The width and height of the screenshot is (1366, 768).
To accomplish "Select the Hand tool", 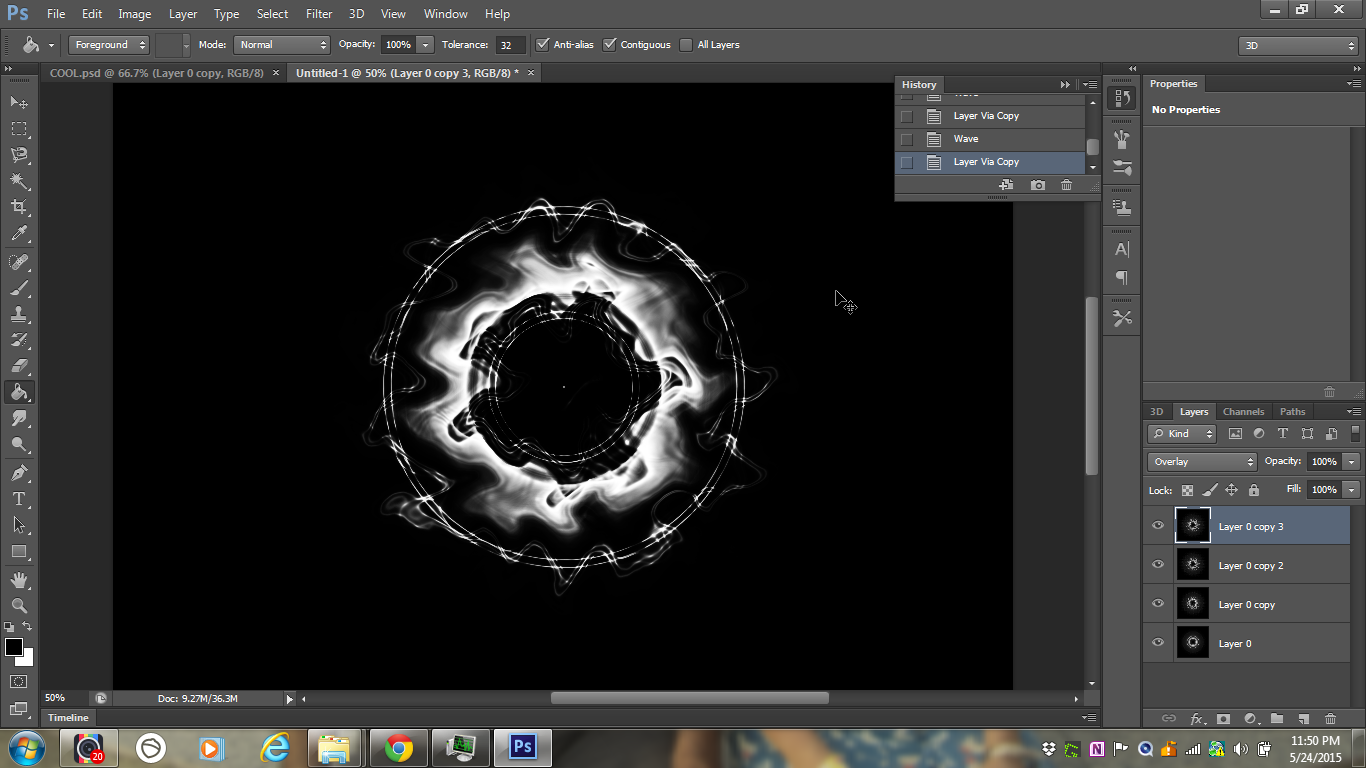I will coord(19,580).
